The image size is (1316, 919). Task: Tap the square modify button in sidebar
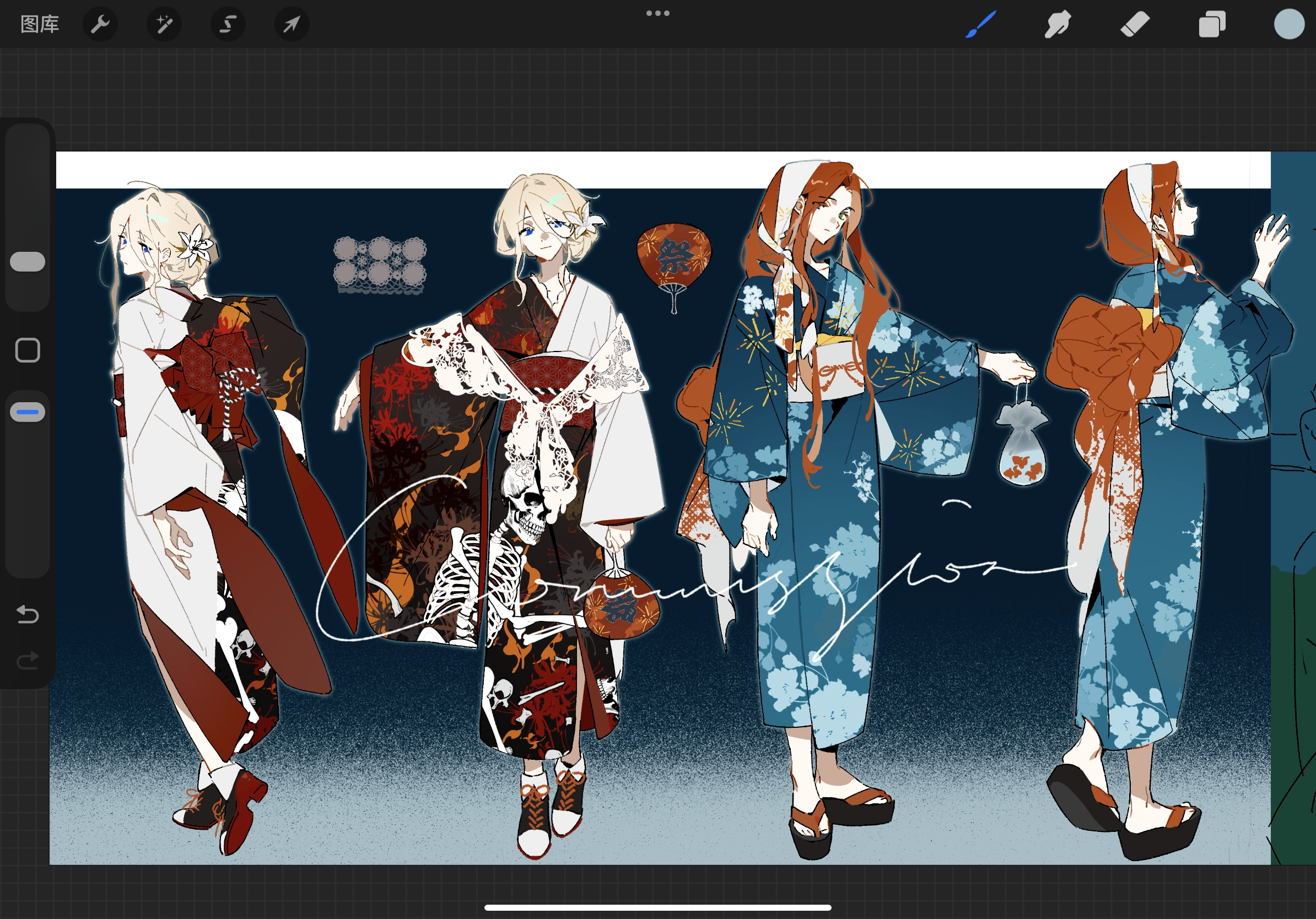(x=28, y=350)
